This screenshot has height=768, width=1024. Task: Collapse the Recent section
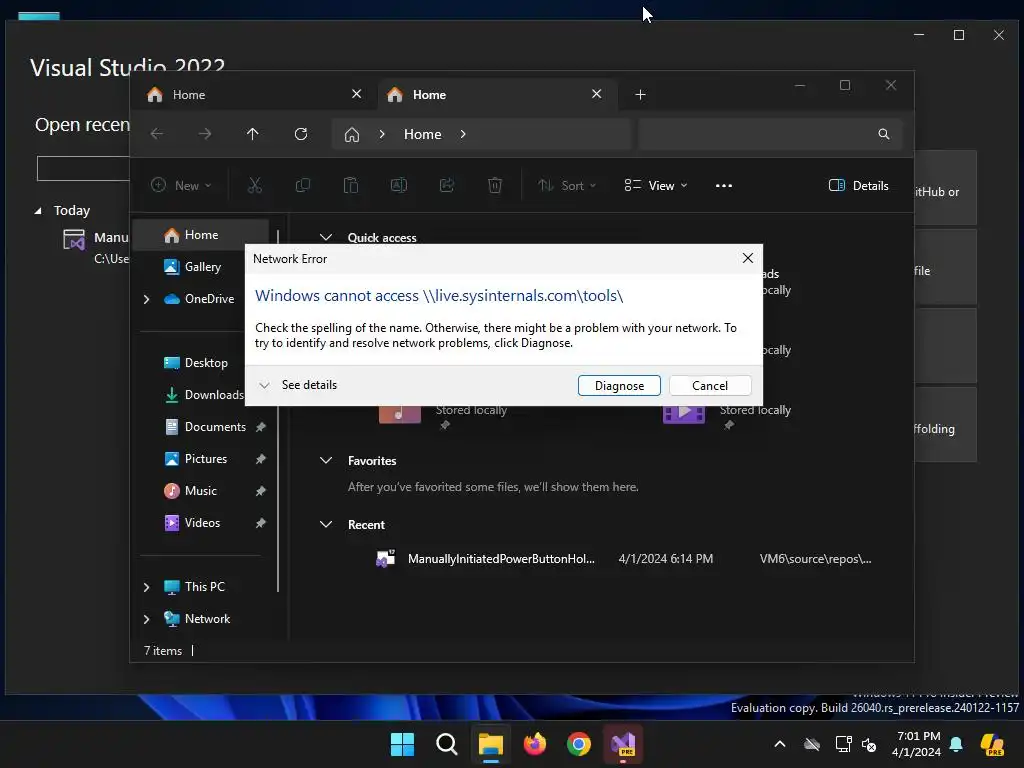[326, 524]
